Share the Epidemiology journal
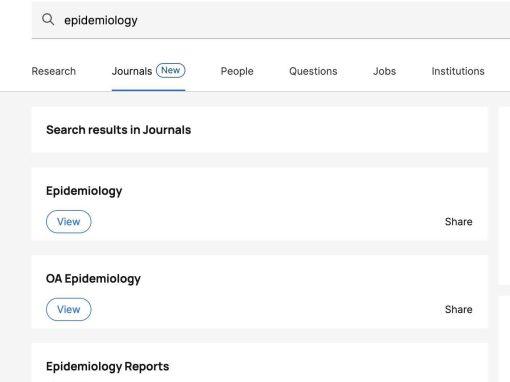 coord(458,222)
